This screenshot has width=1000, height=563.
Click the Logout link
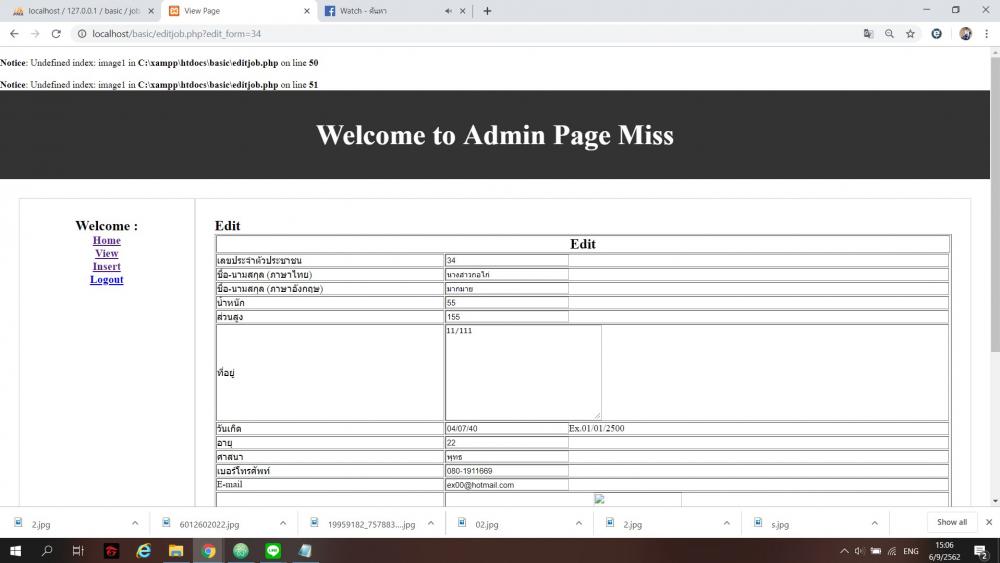coord(107,279)
